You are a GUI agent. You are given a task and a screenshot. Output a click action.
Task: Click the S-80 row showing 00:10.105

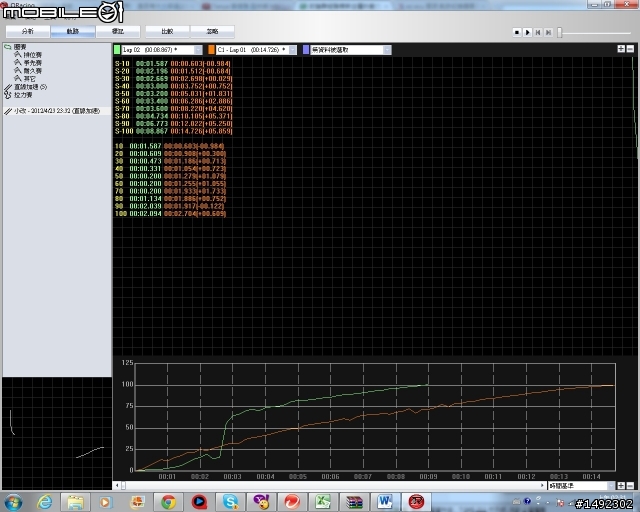[x=173, y=116]
